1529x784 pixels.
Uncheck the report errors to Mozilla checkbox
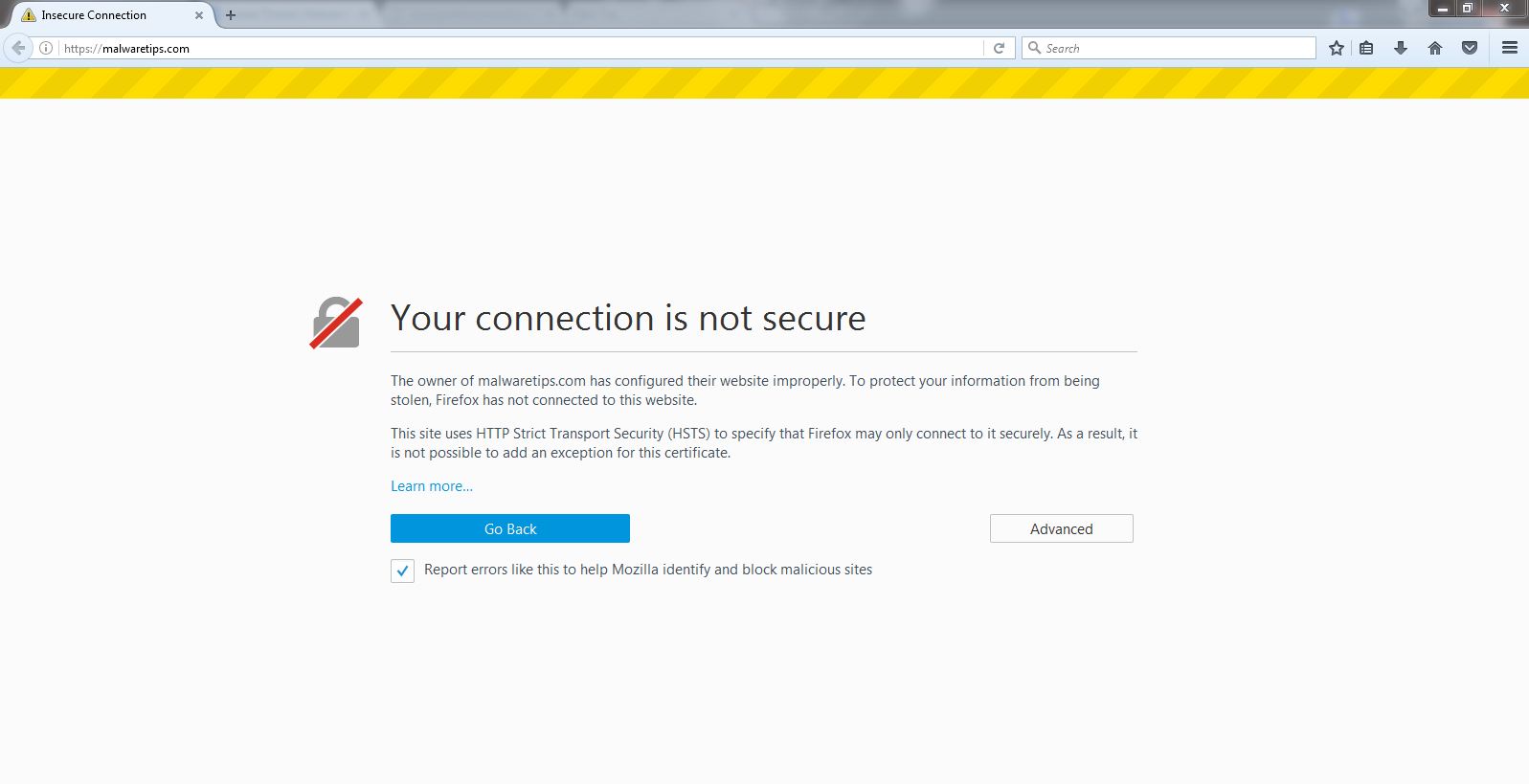[402, 571]
